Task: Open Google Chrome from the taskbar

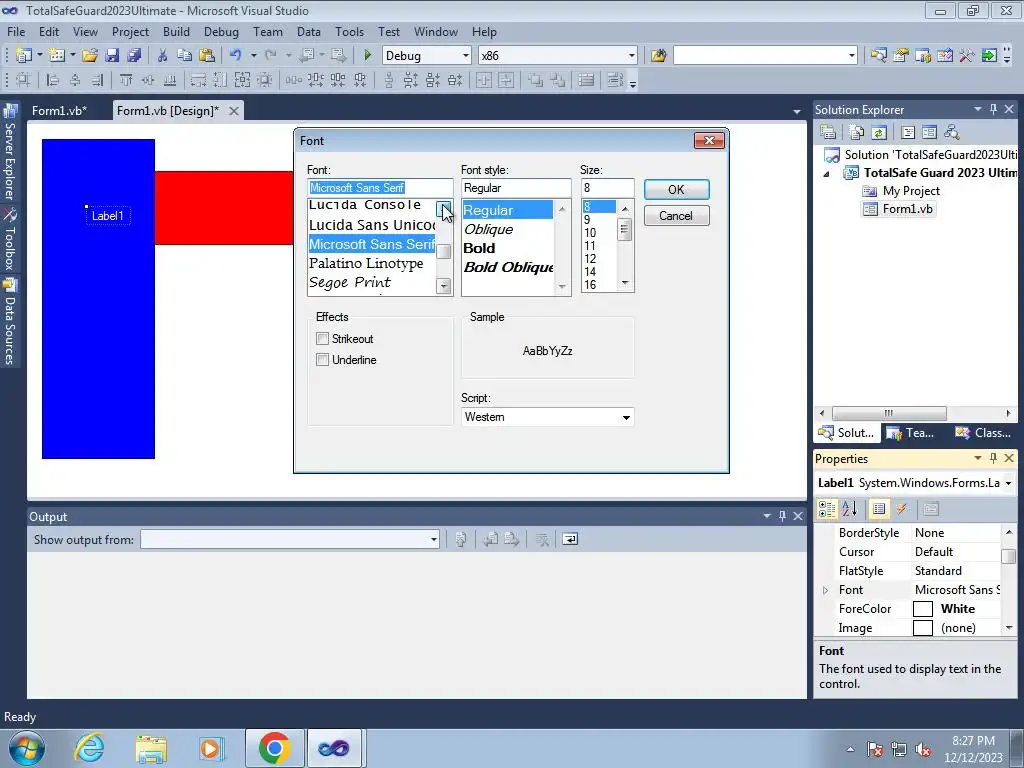Action: [x=274, y=748]
